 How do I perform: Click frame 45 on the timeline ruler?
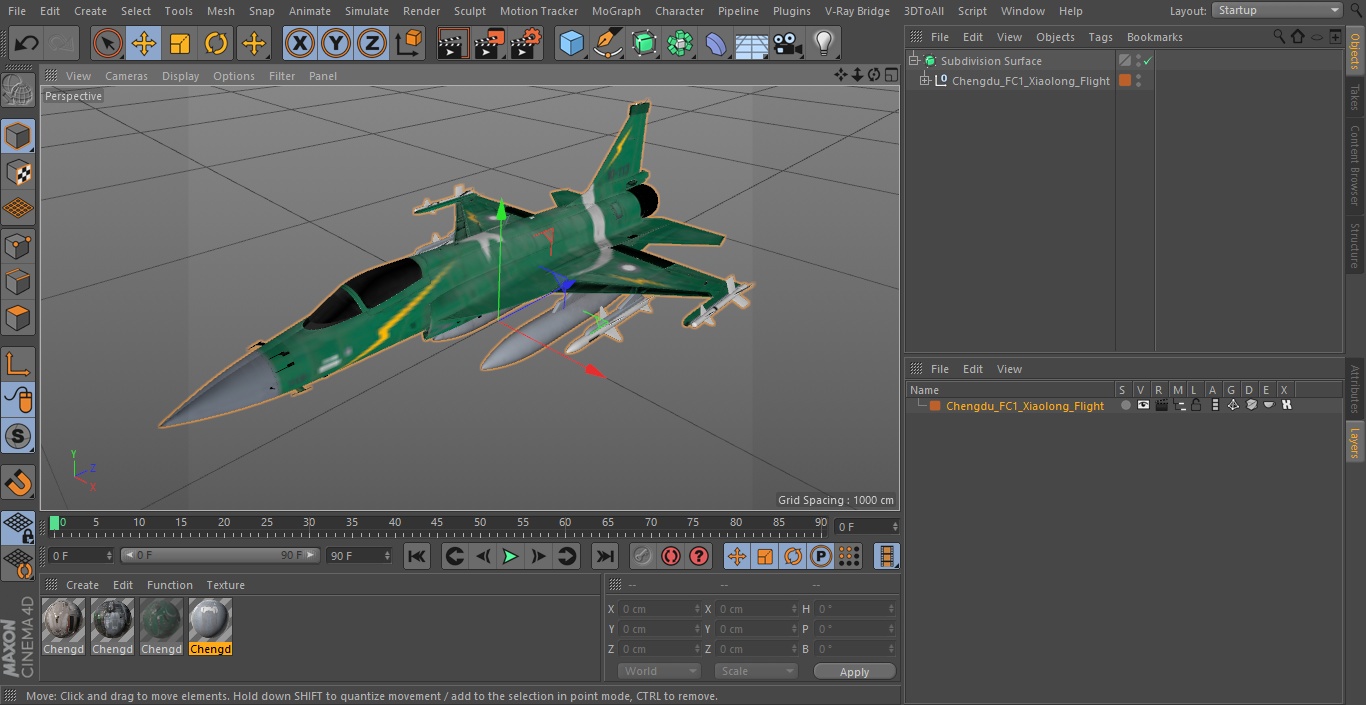tap(437, 523)
